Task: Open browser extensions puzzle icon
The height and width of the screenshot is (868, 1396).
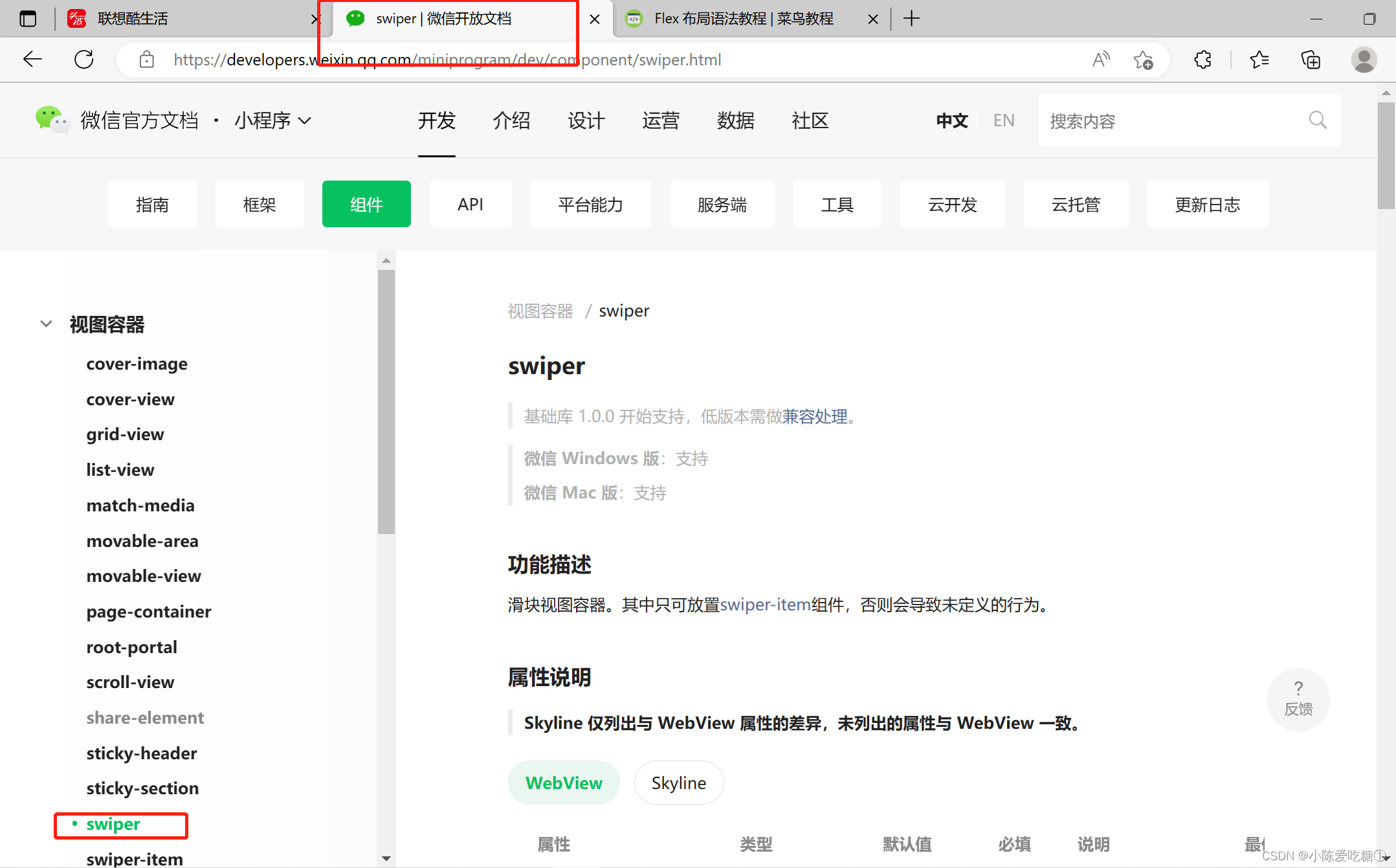Action: (x=1202, y=60)
